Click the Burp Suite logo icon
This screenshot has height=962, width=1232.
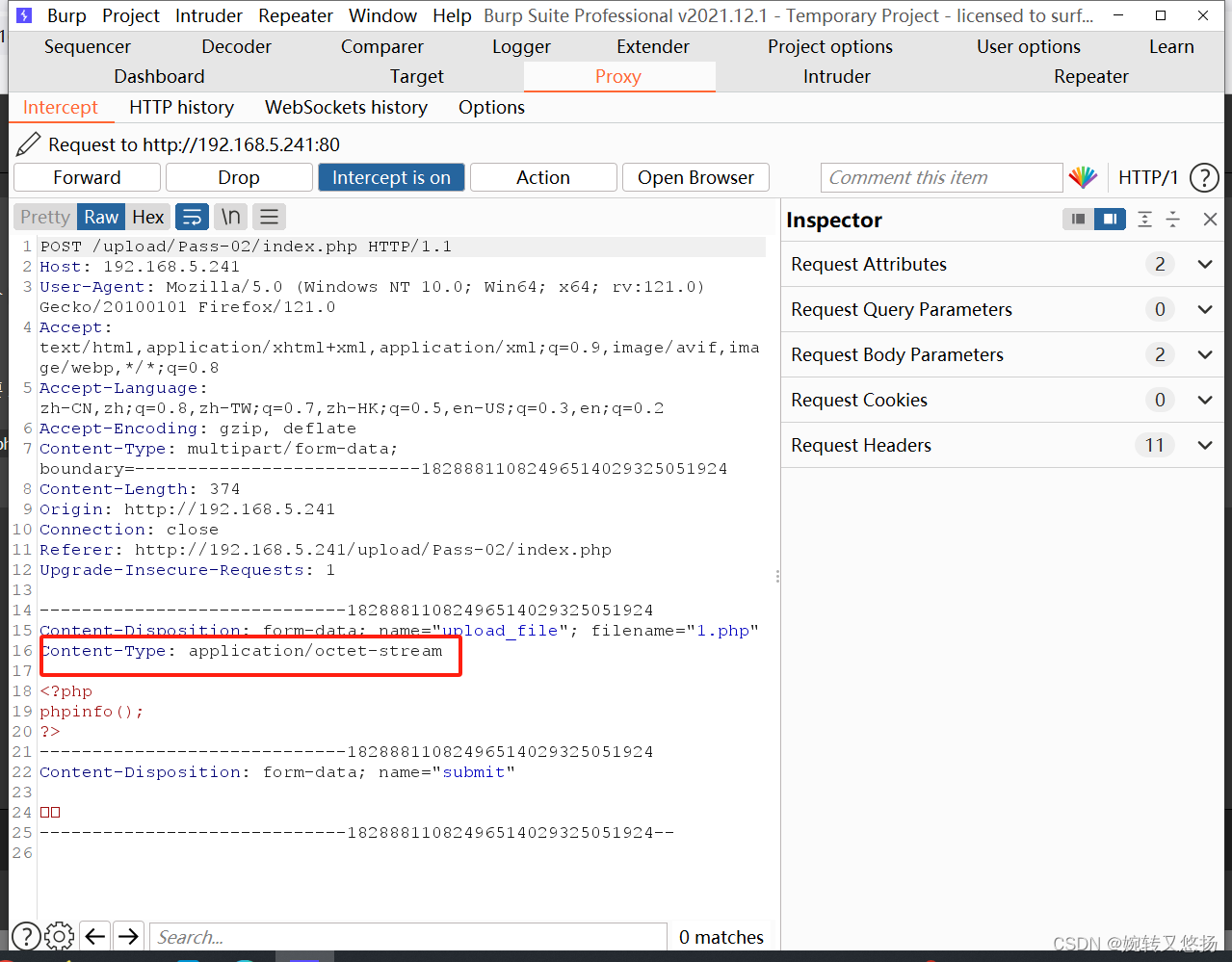click(24, 15)
